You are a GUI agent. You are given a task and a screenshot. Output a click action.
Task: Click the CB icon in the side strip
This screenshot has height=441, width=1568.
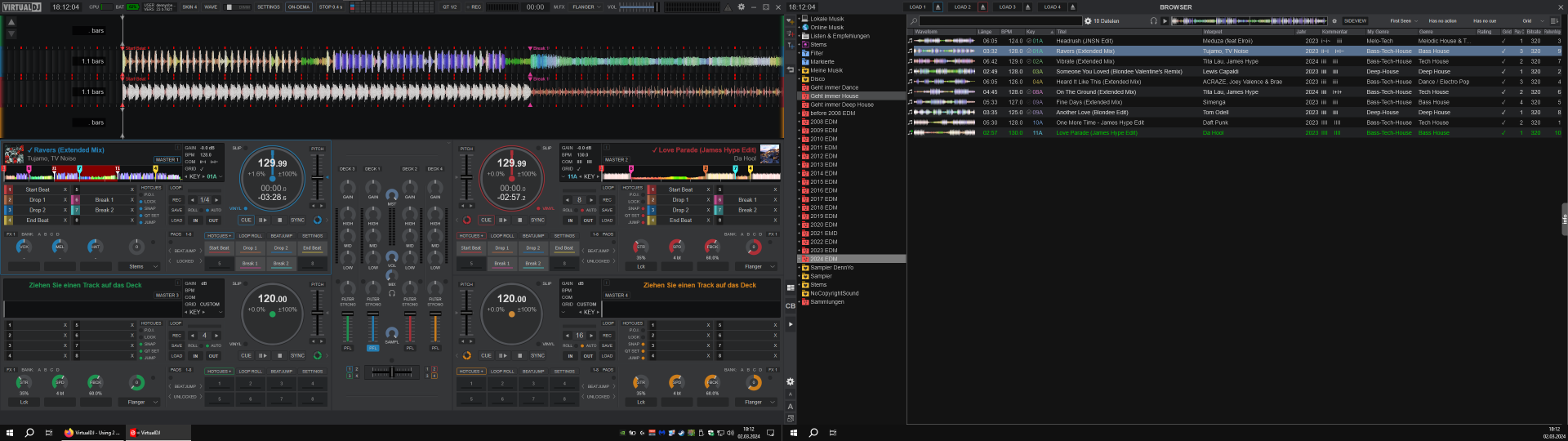[x=790, y=306]
